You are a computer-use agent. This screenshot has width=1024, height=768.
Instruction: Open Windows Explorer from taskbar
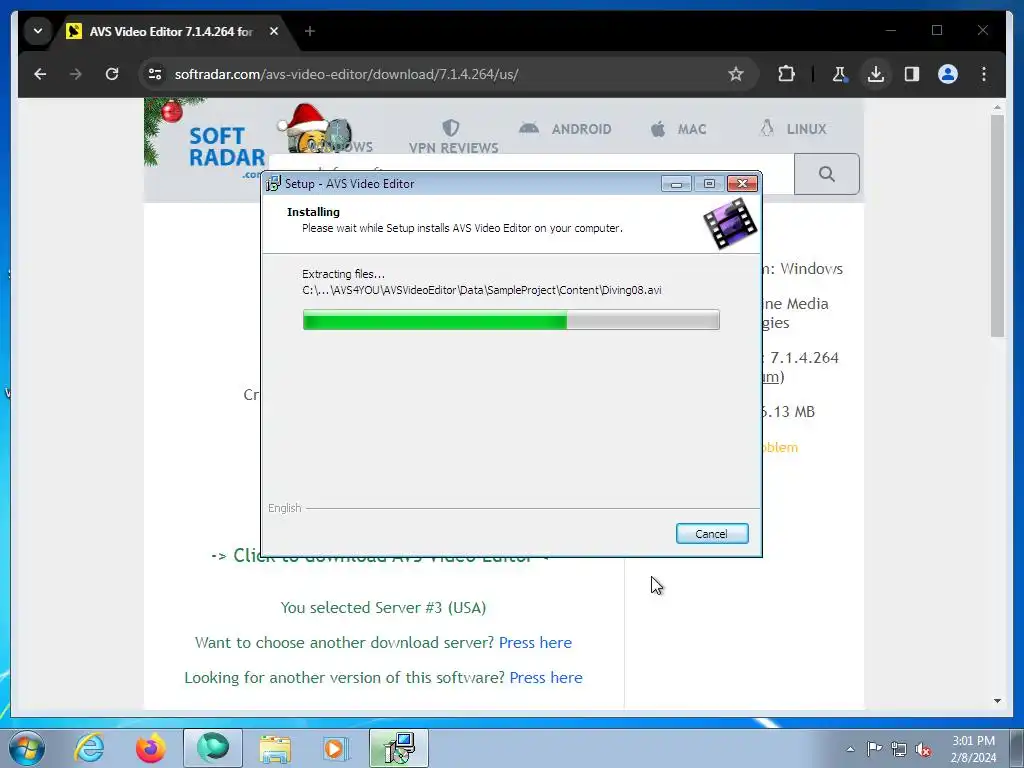(275, 748)
